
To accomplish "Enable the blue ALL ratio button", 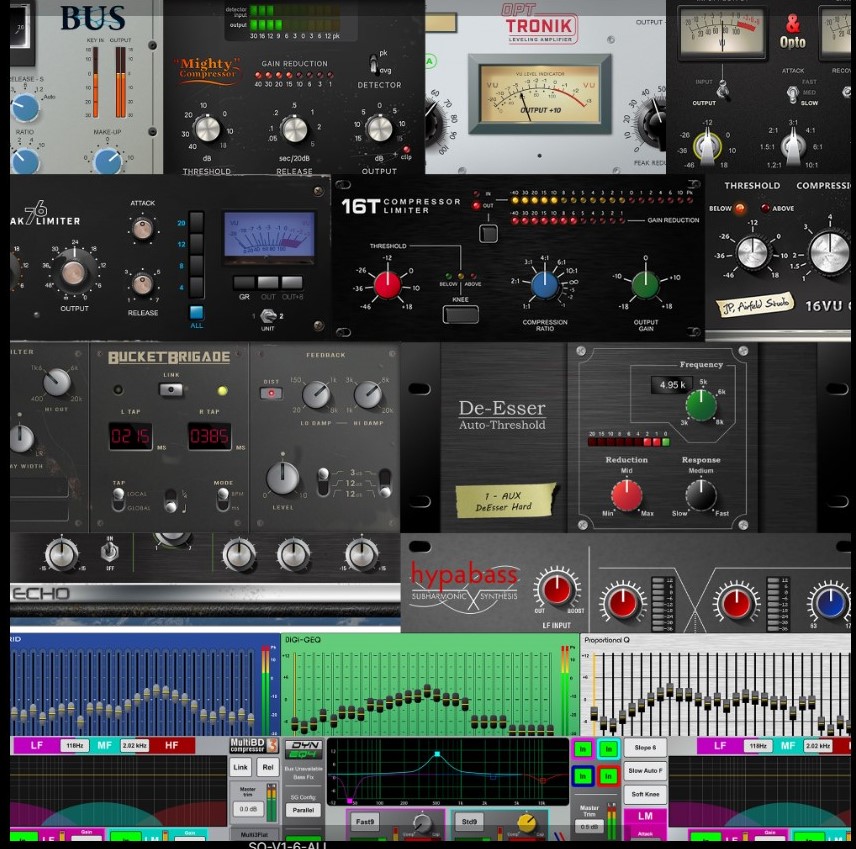I will (x=196, y=312).
